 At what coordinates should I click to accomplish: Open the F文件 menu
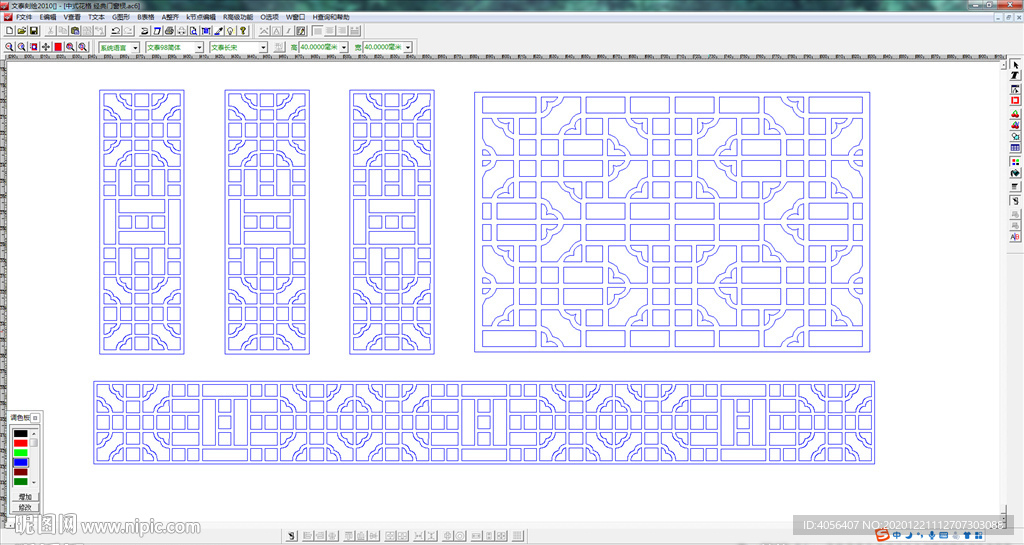22,17
